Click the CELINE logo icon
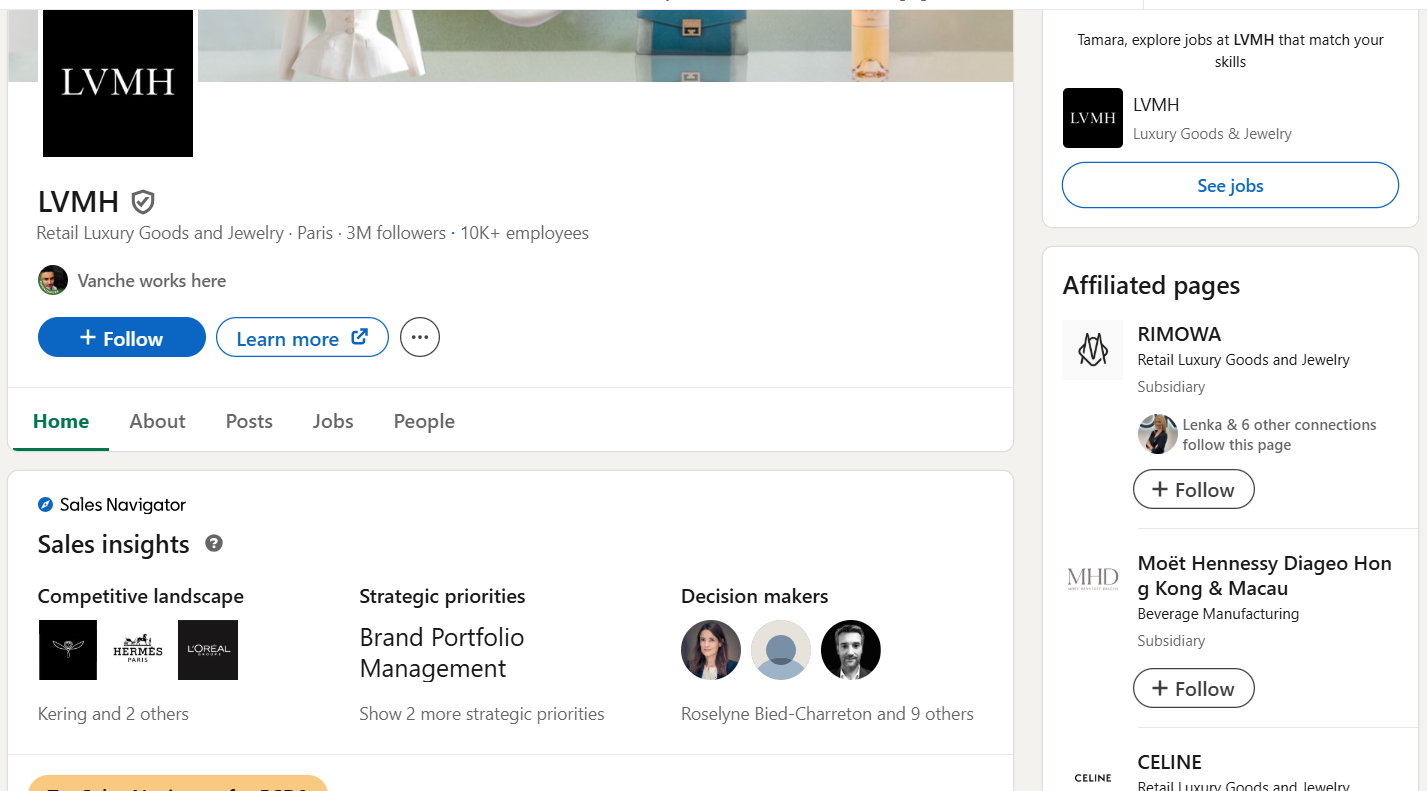1427x791 pixels. 1093,777
